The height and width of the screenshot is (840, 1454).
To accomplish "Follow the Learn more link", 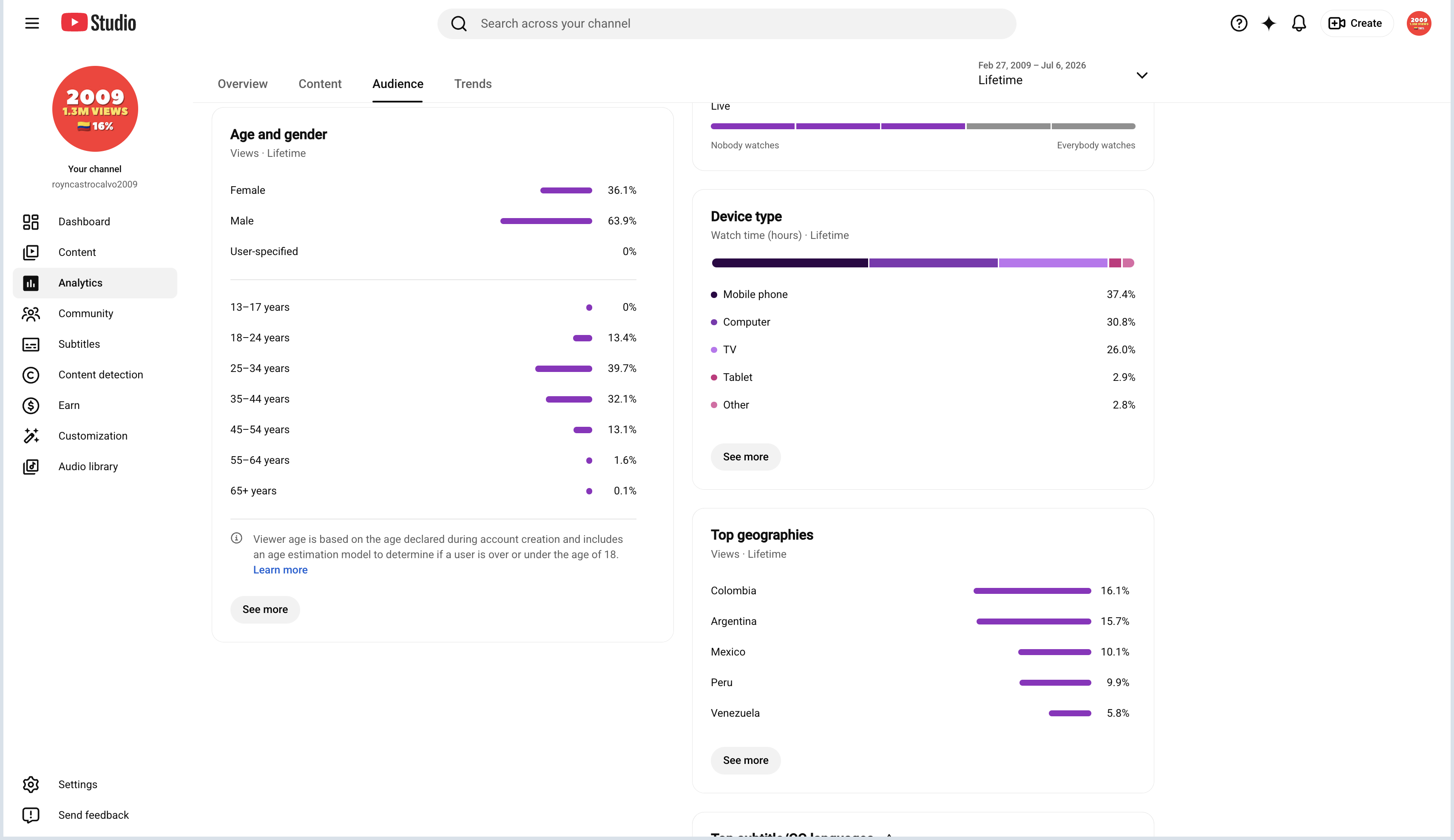I will [x=281, y=570].
